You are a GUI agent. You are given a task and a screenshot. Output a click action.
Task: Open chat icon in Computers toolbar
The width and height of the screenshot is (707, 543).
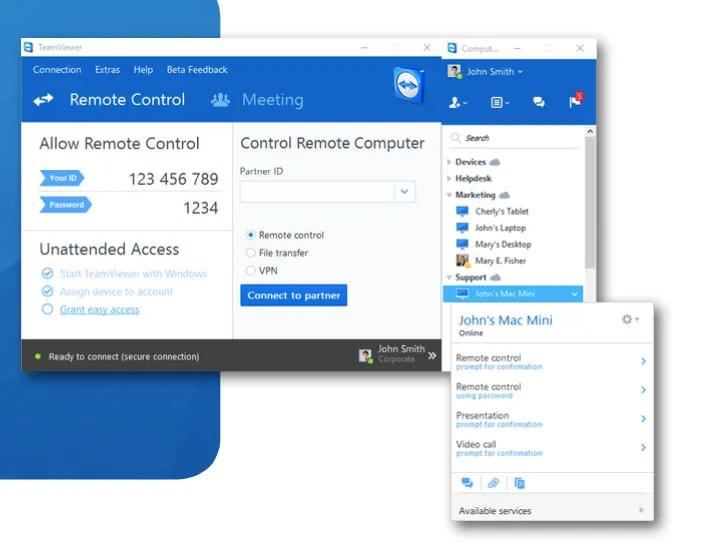[x=538, y=102]
